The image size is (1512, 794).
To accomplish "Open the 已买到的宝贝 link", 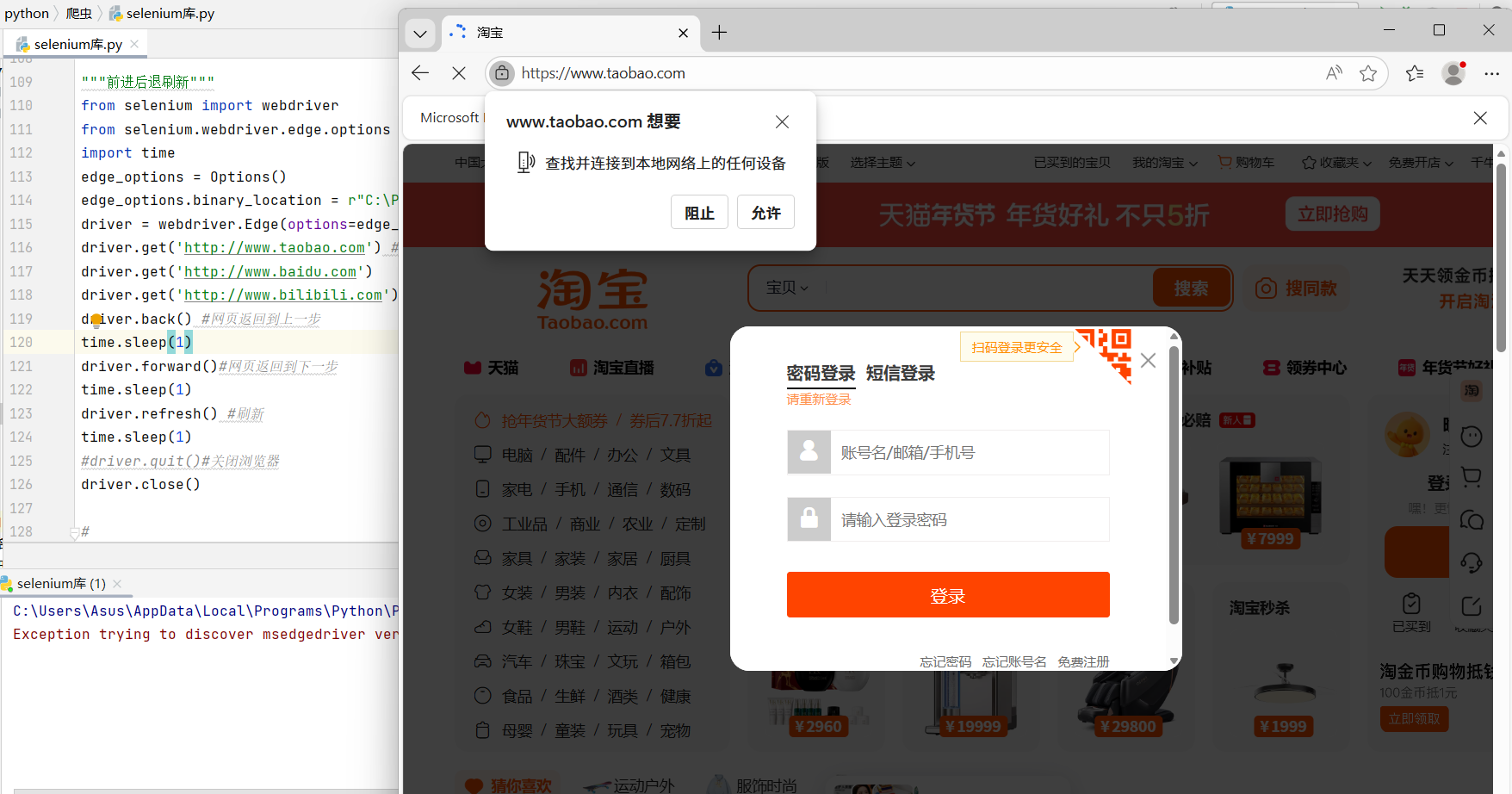I will 1072,163.
